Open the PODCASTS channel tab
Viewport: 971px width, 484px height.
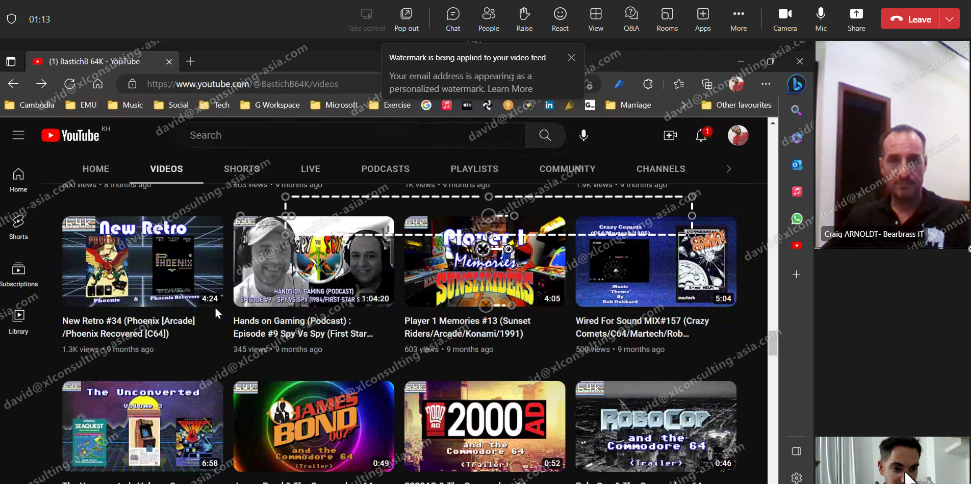point(385,169)
